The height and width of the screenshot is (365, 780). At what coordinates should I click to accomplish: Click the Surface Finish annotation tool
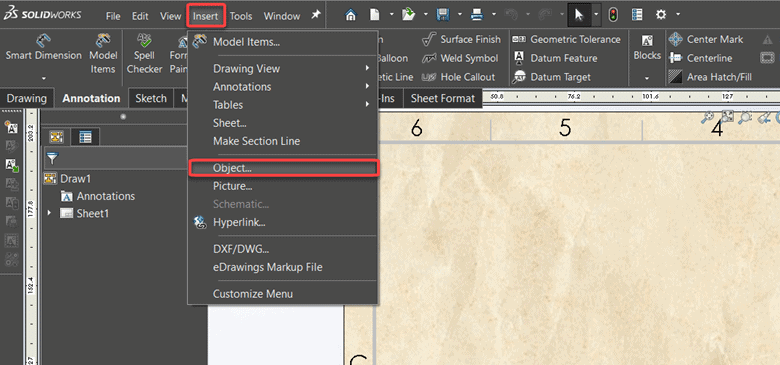(461, 39)
